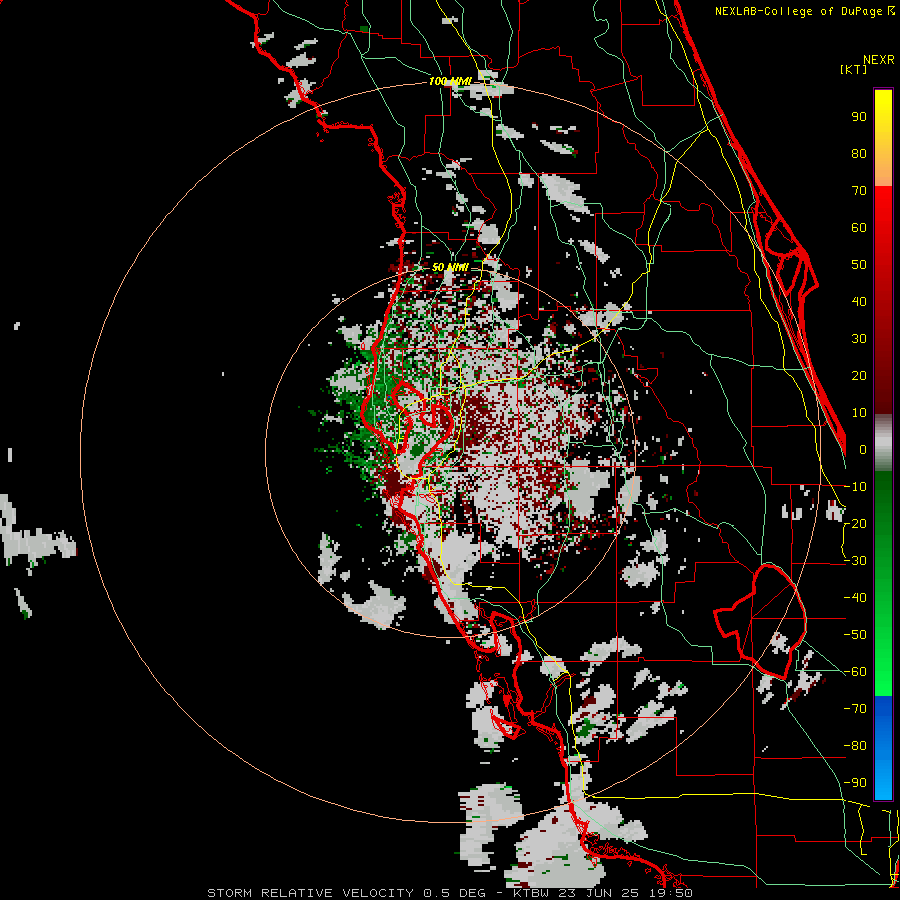Click the NEXR label above the color scale
900x900 pixels.
[x=879, y=60]
